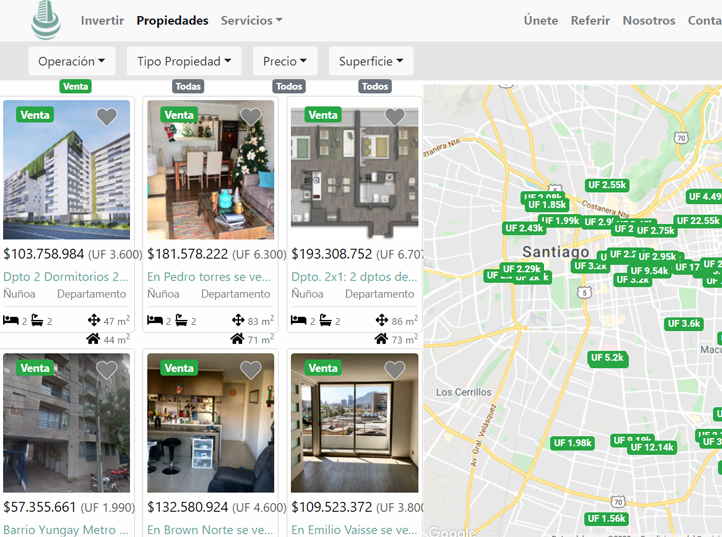Click the gray building street photo
This screenshot has width=722, height=537.
point(66,423)
